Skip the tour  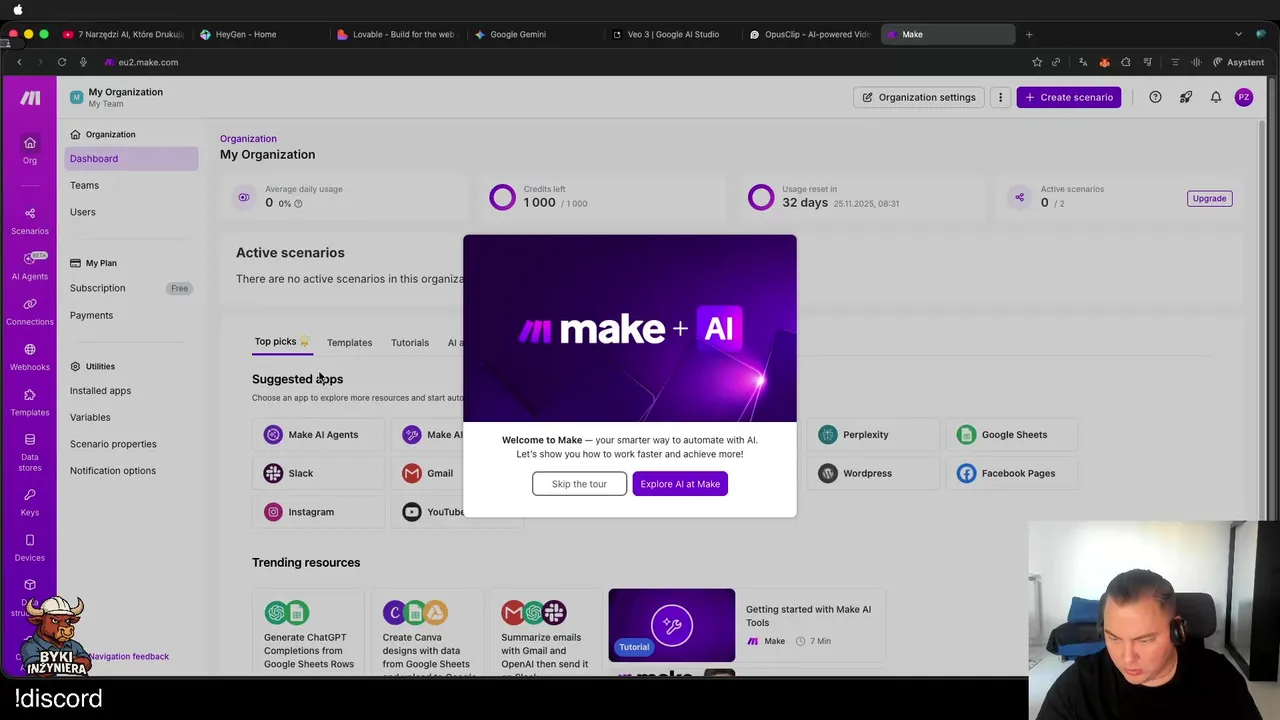click(x=579, y=484)
